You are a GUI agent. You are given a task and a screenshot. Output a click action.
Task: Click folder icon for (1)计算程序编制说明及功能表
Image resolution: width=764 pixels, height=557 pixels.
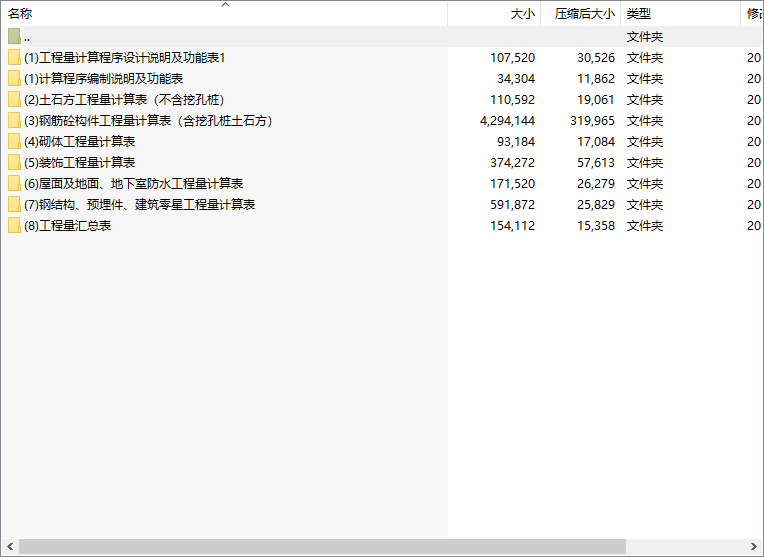tap(14, 78)
